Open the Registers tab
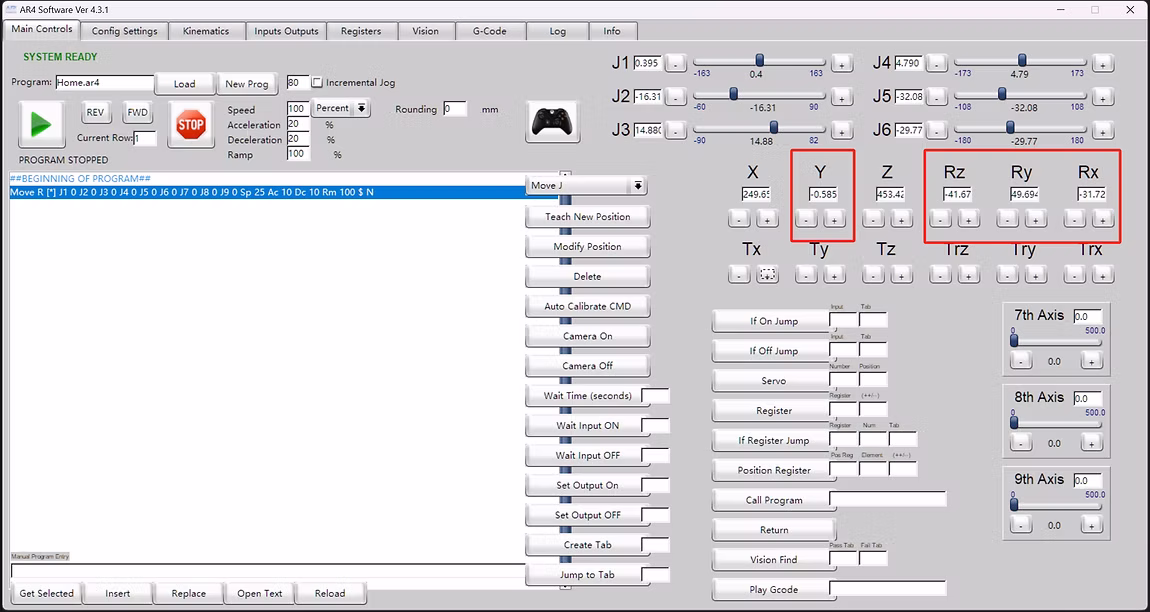Image resolution: width=1150 pixels, height=612 pixels. click(361, 31)
